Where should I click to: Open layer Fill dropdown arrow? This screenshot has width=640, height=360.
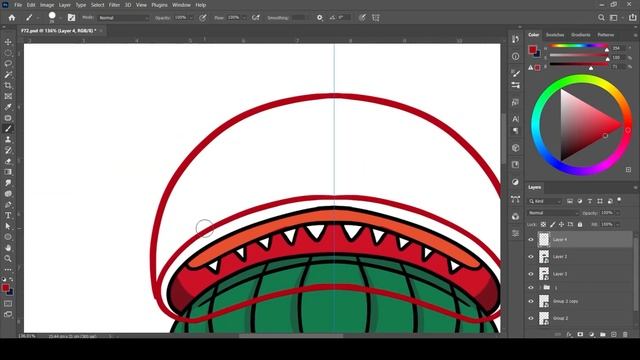pos(617,224)
